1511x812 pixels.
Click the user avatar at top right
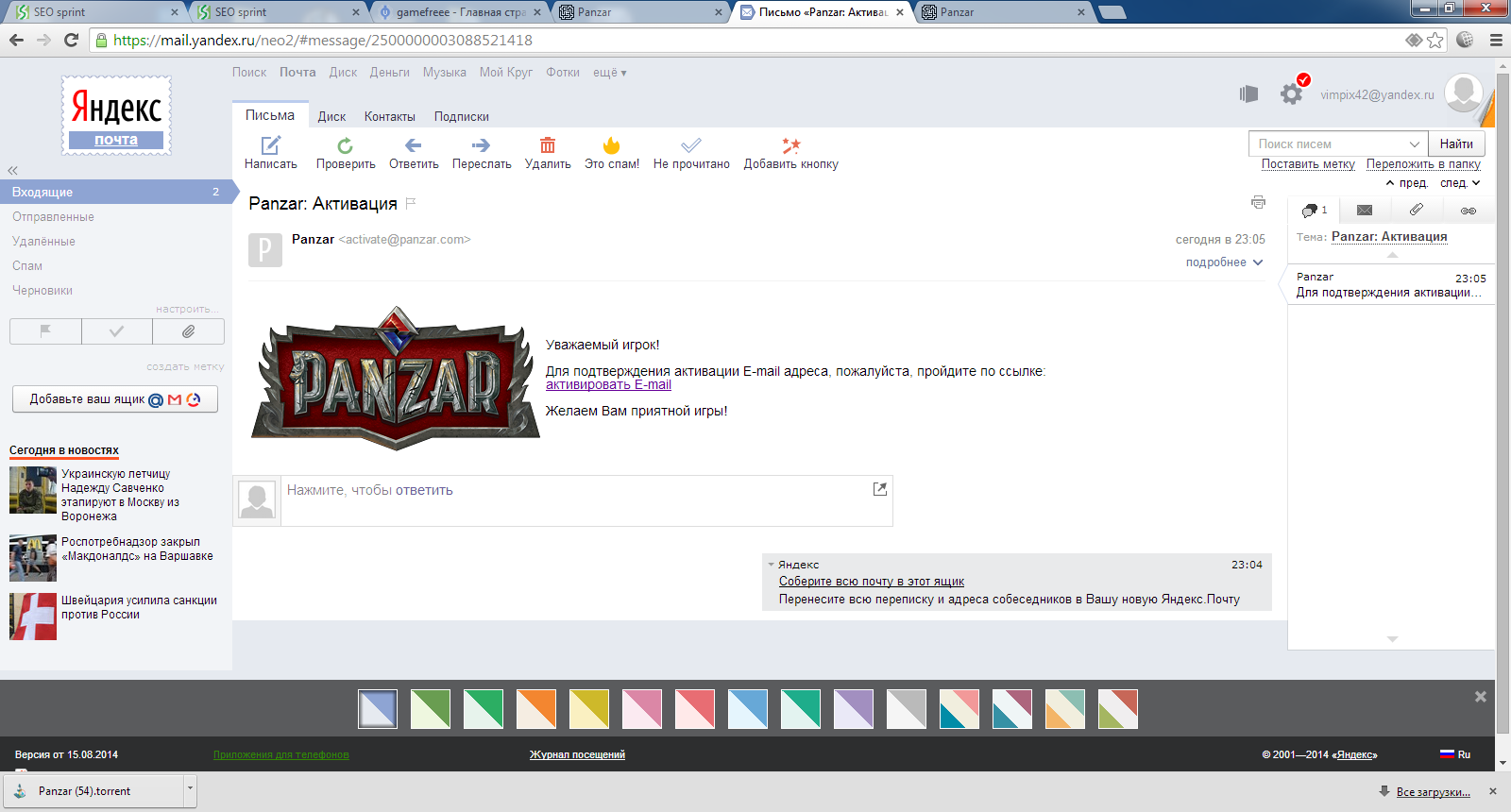[1464, 93]
